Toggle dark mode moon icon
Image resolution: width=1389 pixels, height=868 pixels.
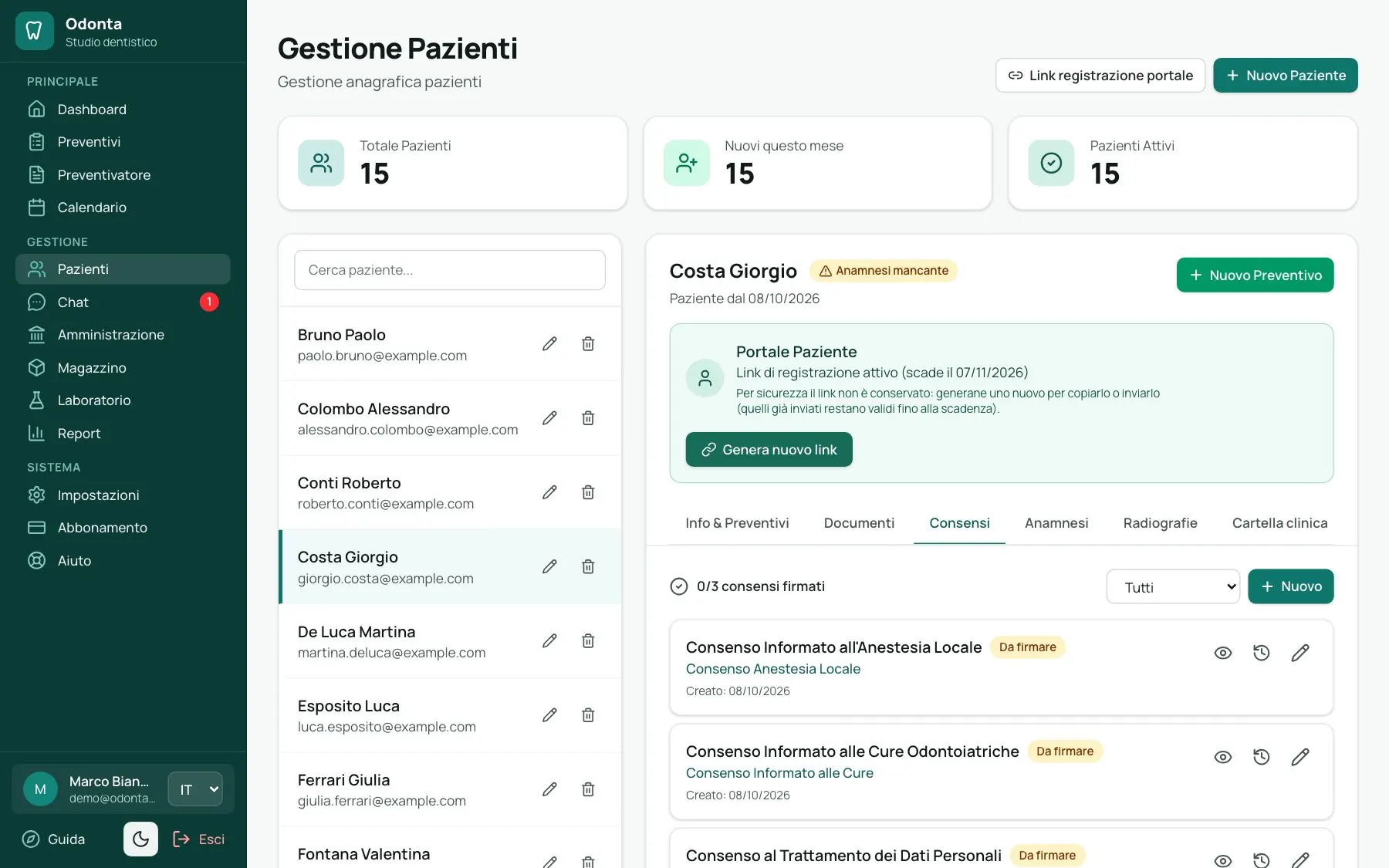pos(140,839)
